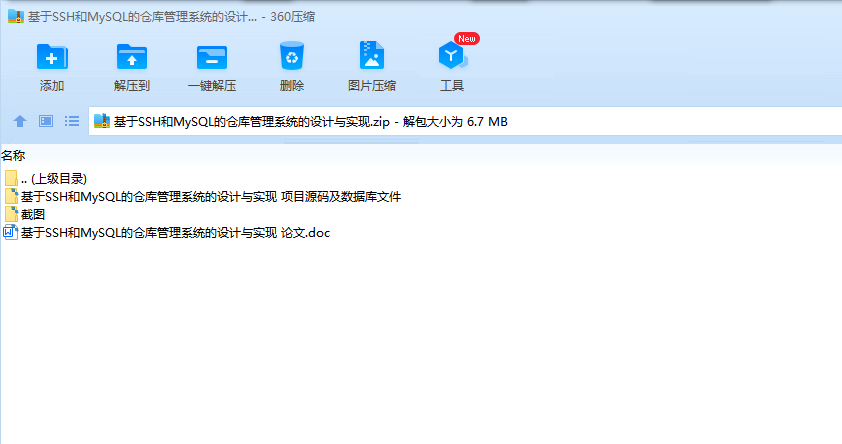Screen dimensions: 842x444
Task: Click the folder icon of 上级目录
Action: click(11, 178)
